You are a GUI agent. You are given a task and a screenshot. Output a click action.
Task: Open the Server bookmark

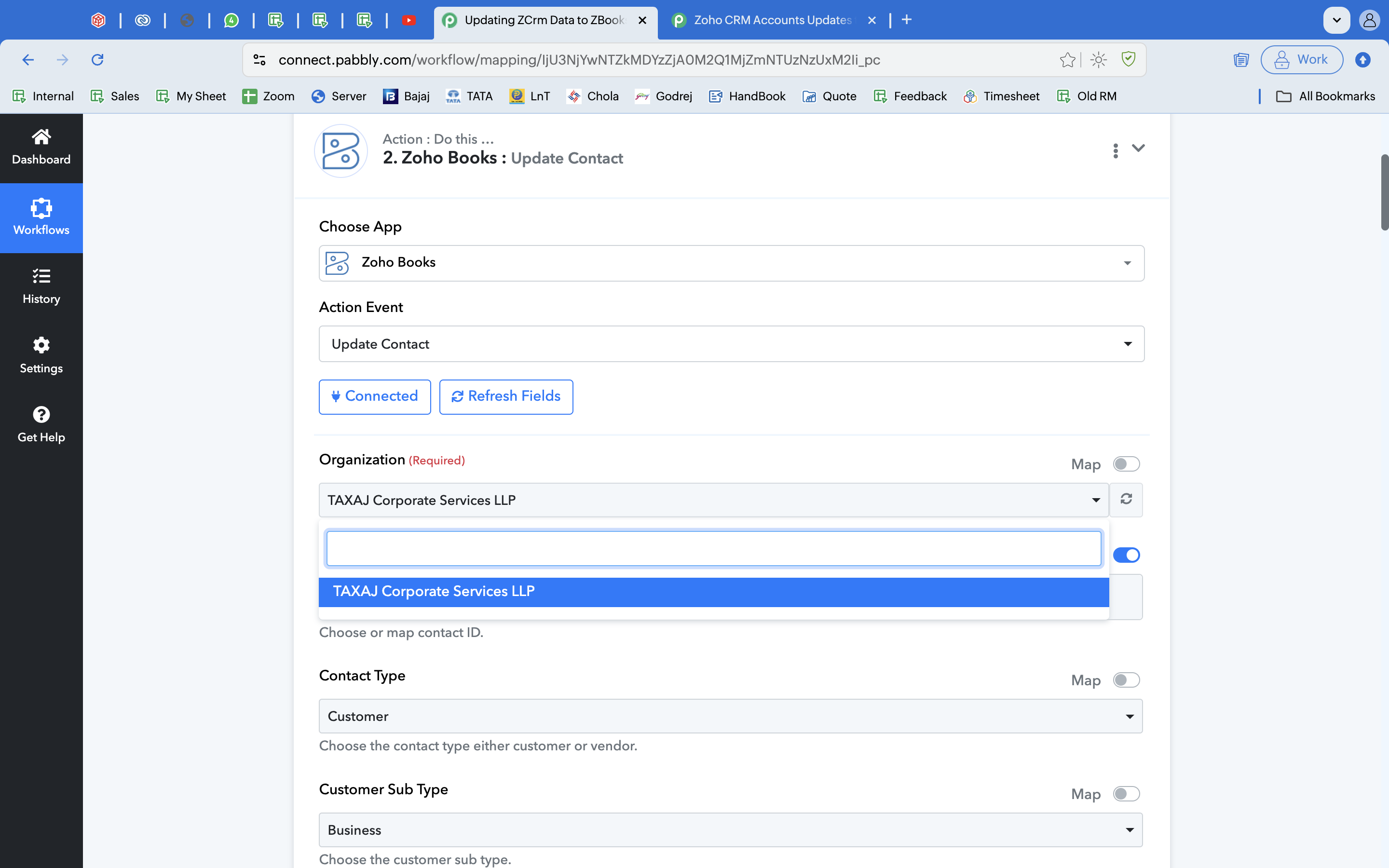point(339,96)
